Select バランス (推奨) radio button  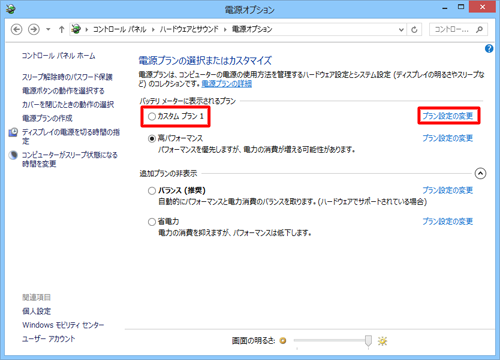pos(152,191)
